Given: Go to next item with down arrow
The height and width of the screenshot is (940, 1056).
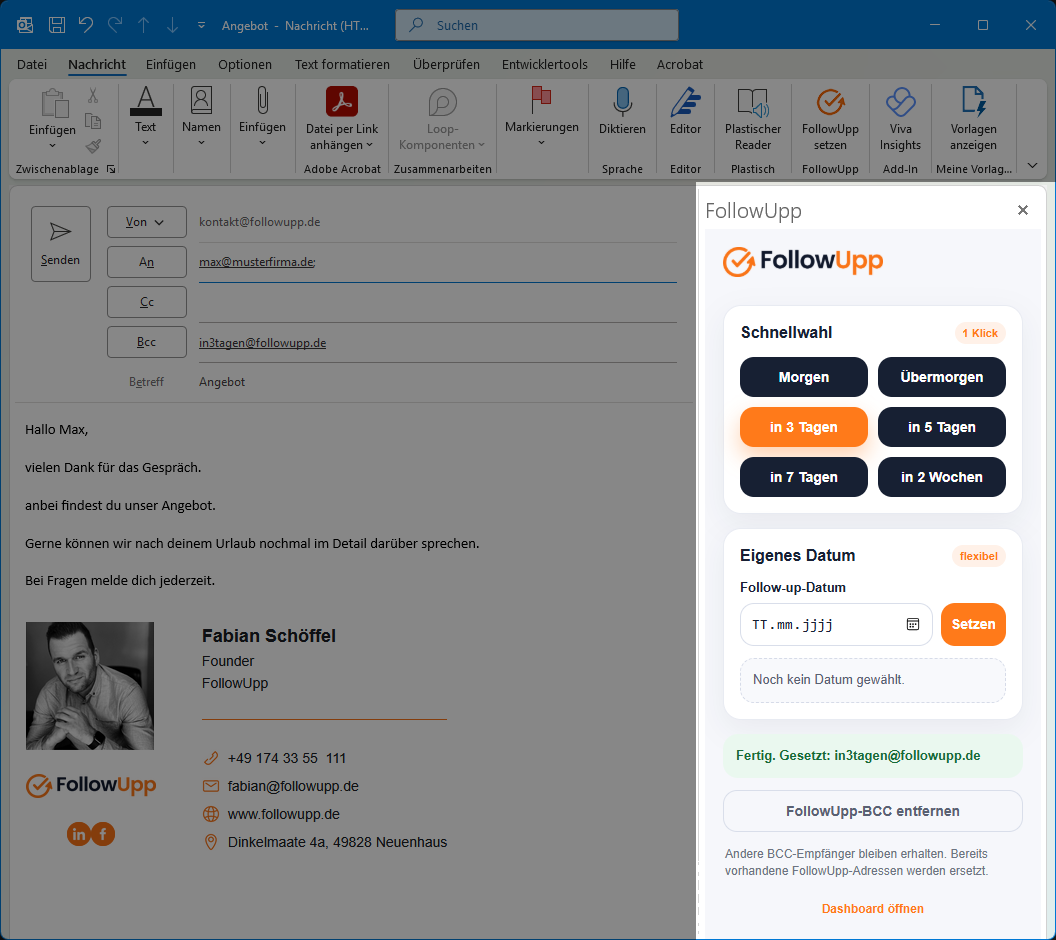Looking at the screenshot, I should pos(172,26).
